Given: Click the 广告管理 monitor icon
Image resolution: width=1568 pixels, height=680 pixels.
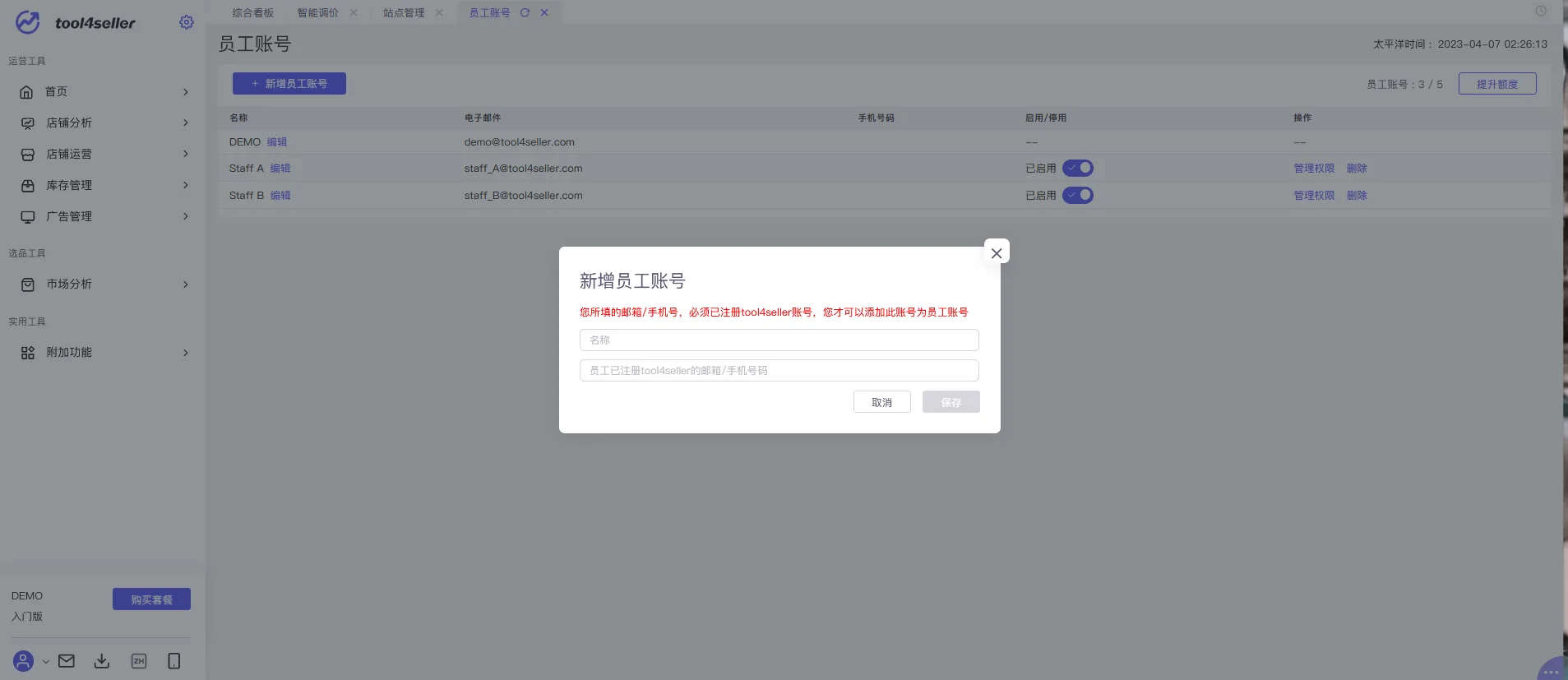Looking at the screenshot, I should click(27, 217).
